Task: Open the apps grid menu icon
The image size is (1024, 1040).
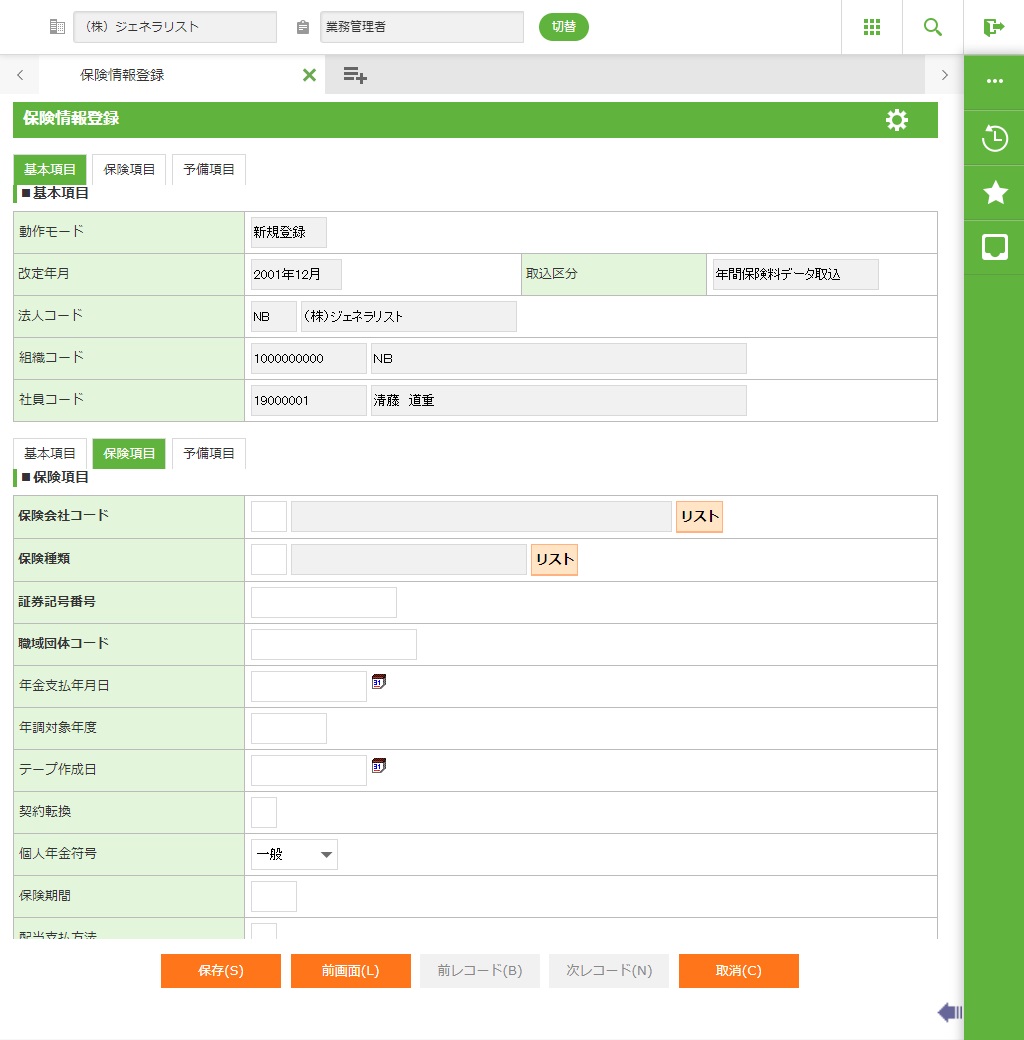Action: point(871,27)
